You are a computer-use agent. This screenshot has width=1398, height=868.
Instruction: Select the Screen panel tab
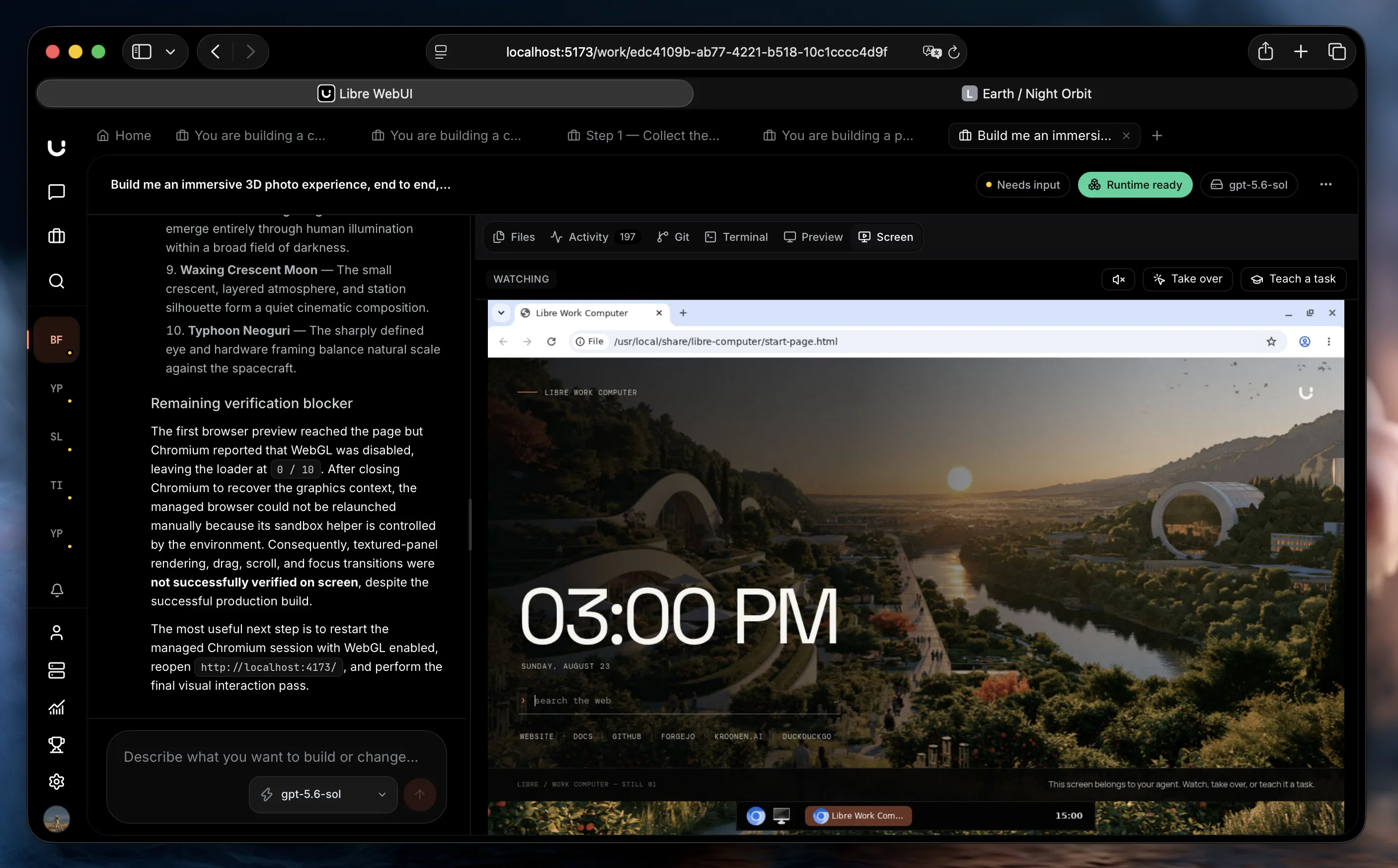tap(886, 237)
